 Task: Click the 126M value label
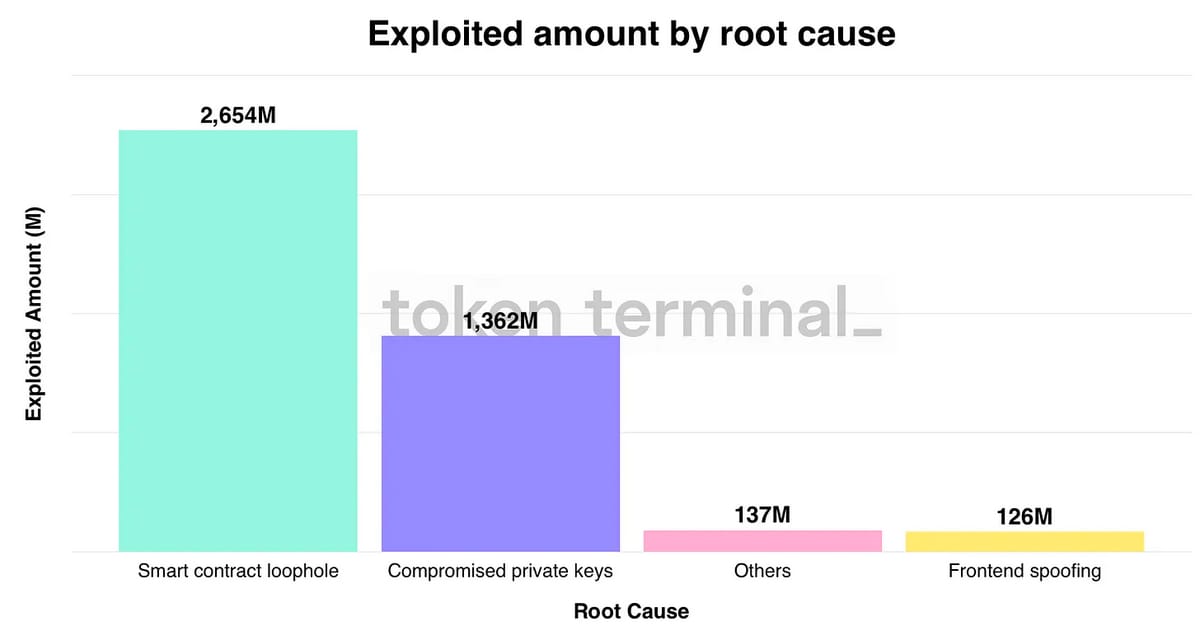click(1025, 517)
